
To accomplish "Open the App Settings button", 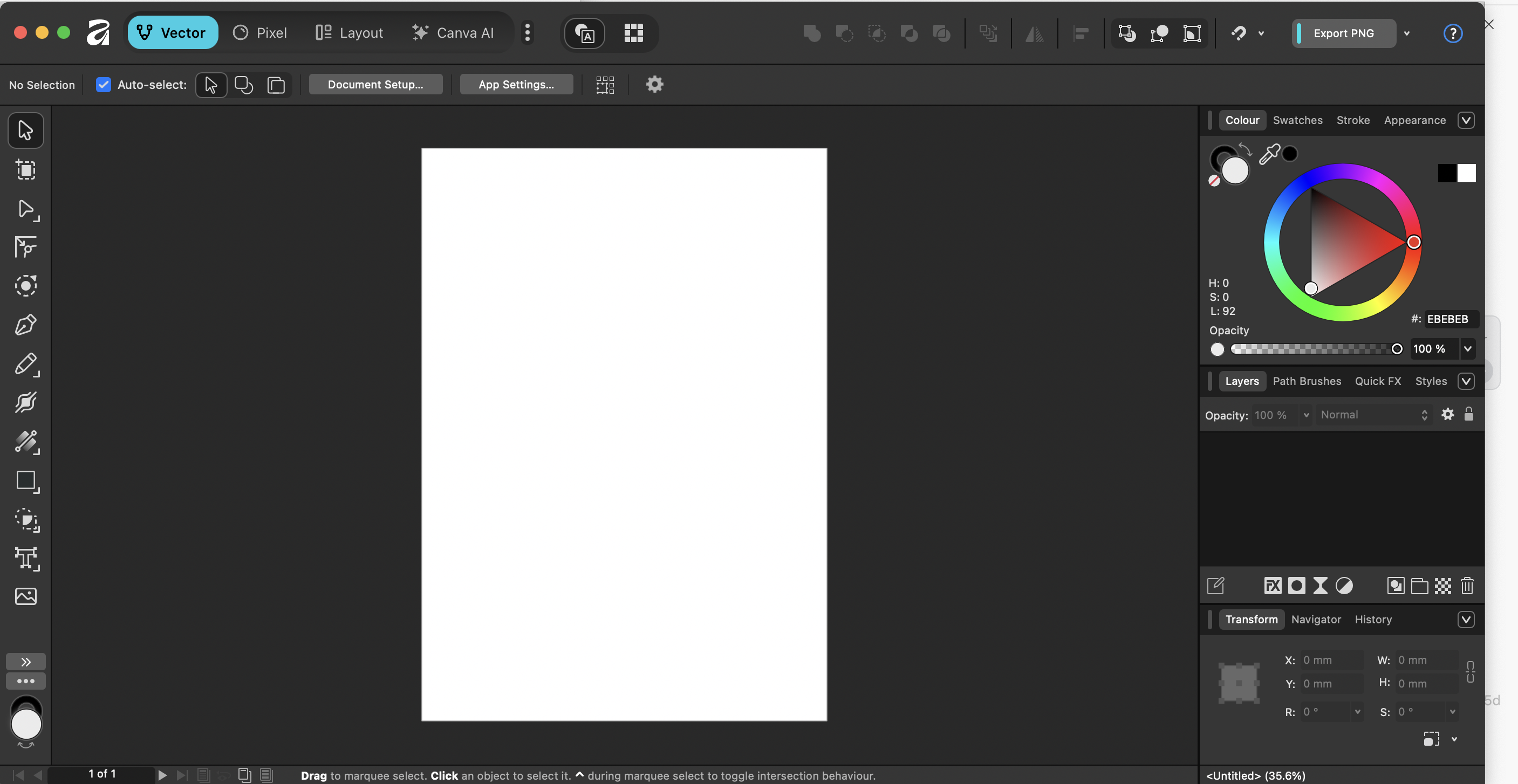I will pos(516,84).
